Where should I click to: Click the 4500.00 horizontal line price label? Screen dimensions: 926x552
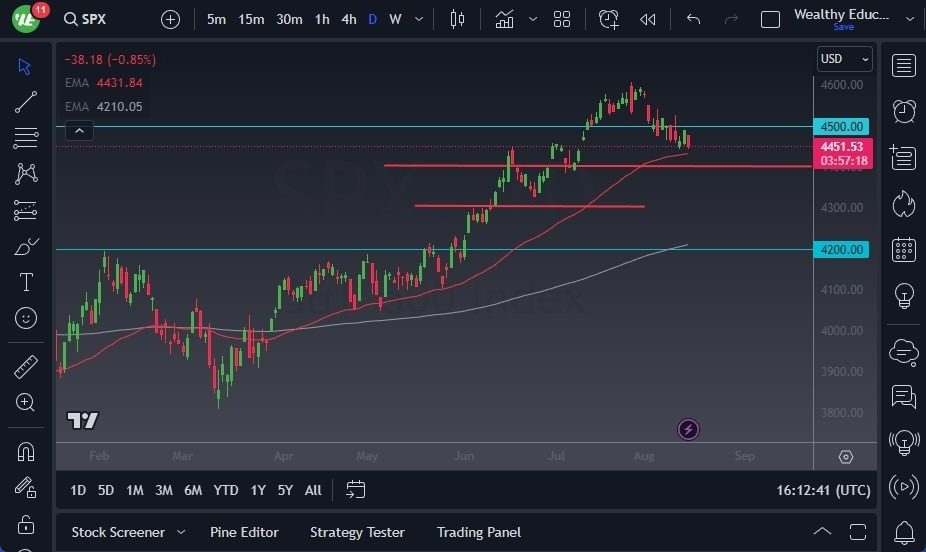coord(842,127)
